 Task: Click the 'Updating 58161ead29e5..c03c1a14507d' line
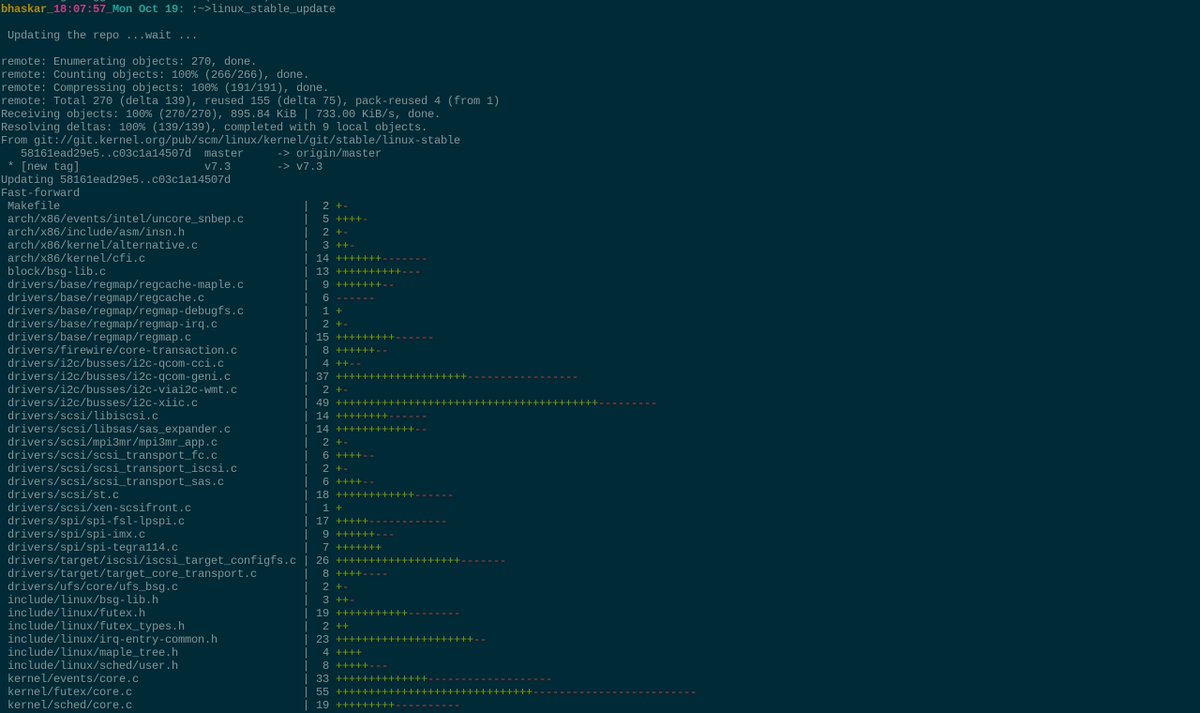[x=116, y=179]
